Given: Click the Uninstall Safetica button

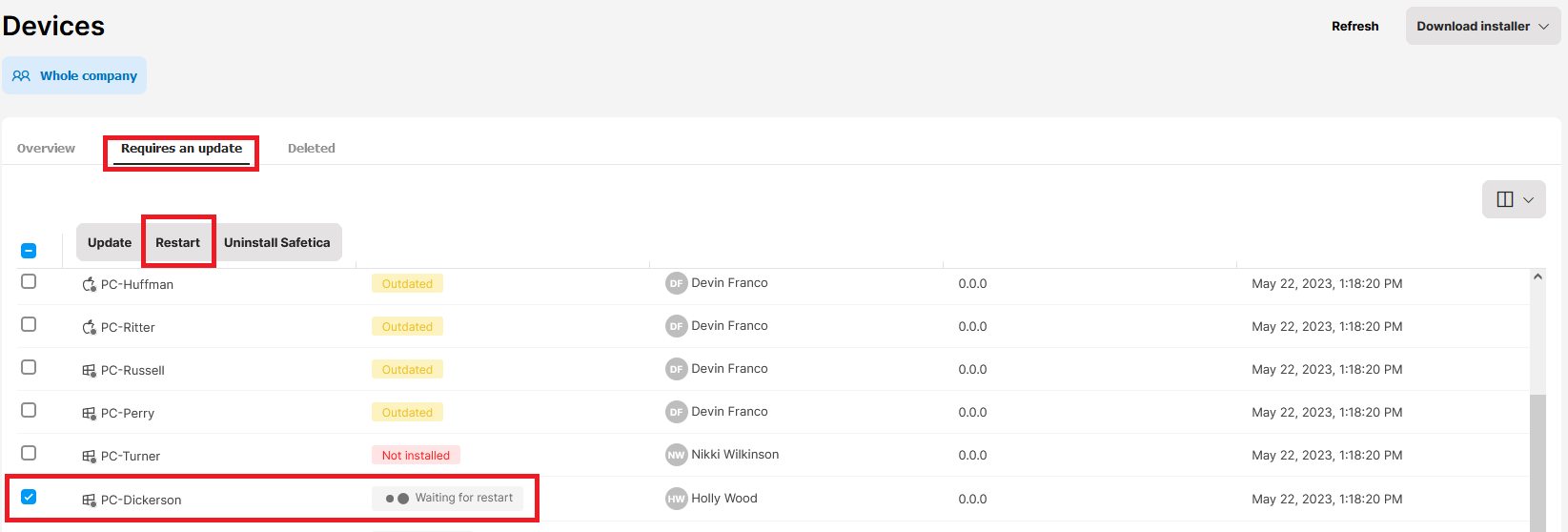Looking at the screenshot, I should click(x=276, y=242).
